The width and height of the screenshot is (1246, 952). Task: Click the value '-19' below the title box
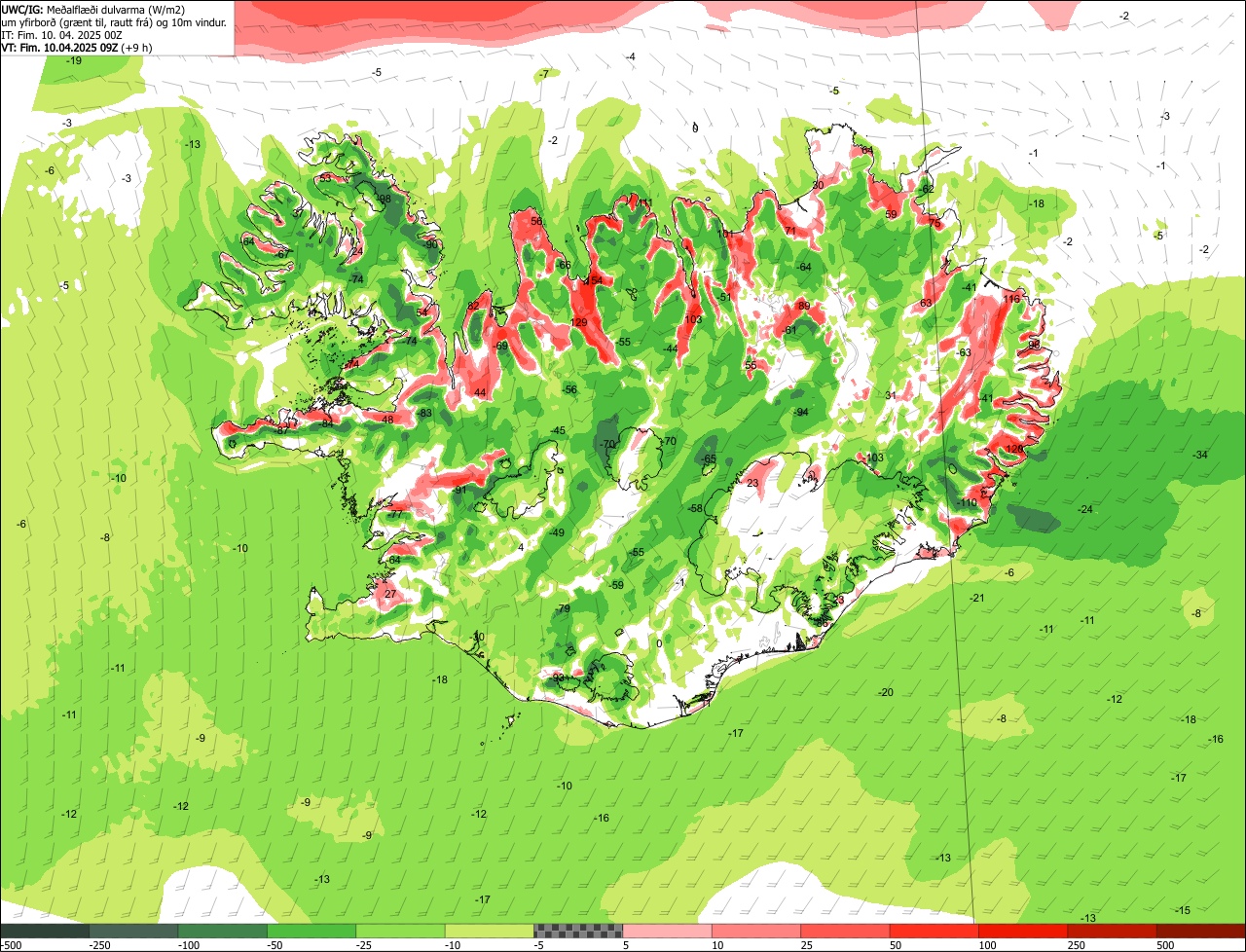pos(73,61)
